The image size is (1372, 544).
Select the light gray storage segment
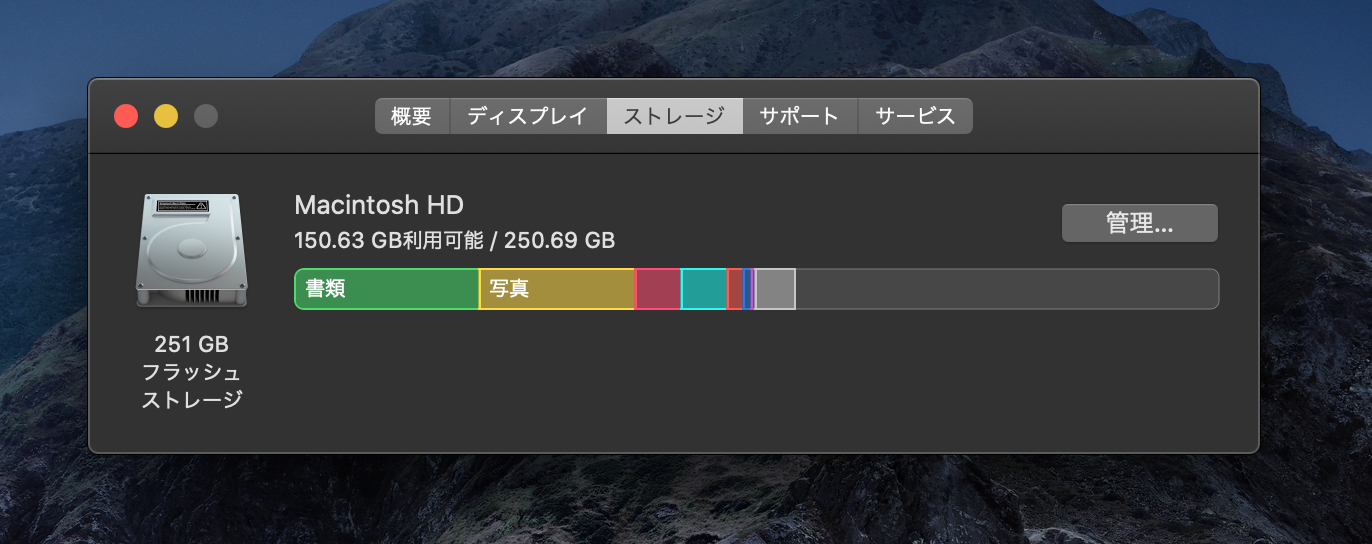pos(775,289)
